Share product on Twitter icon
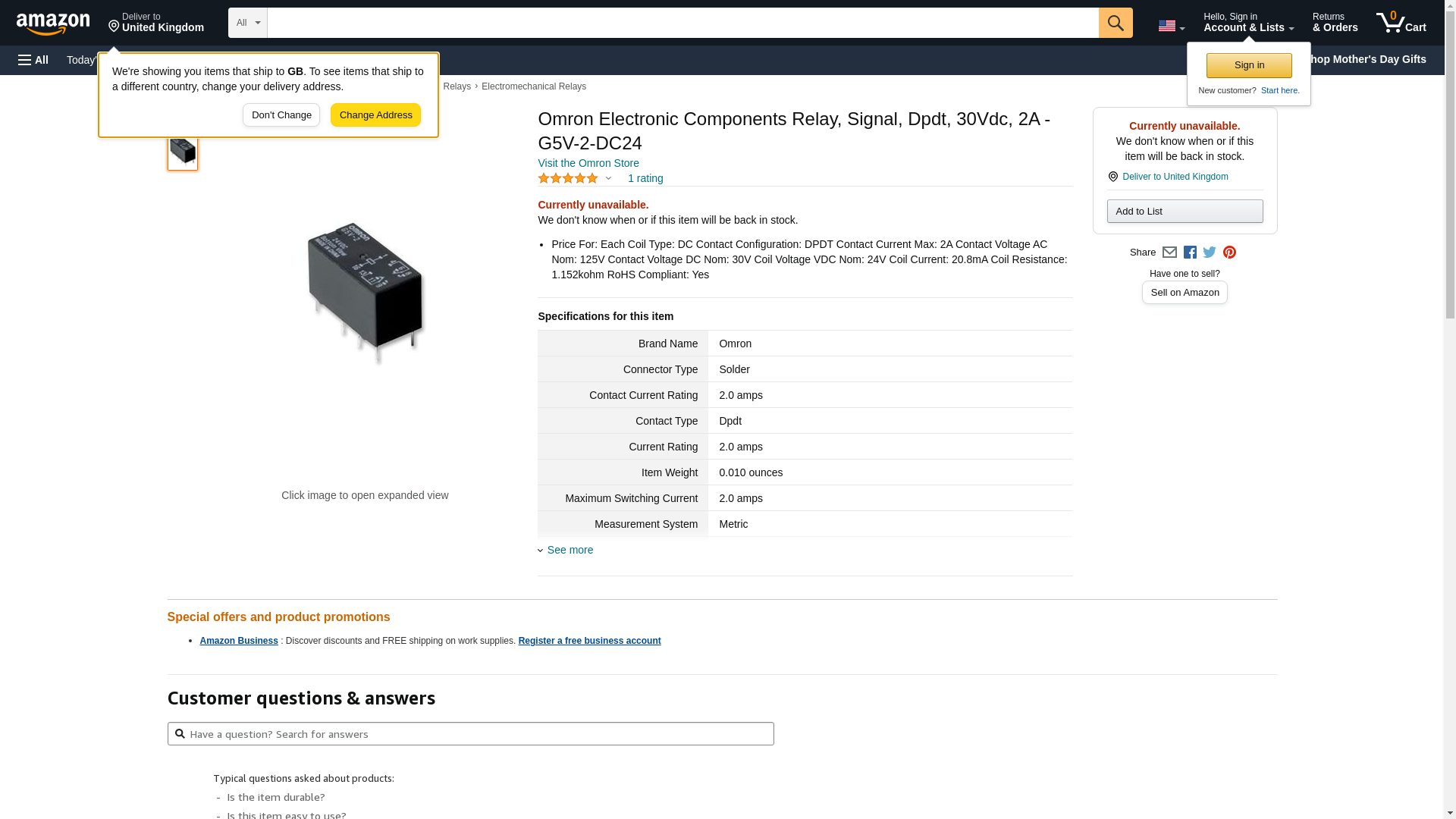Image resolution: width=1456 pixels, height=819 pixels. (x=1210, y=253)
